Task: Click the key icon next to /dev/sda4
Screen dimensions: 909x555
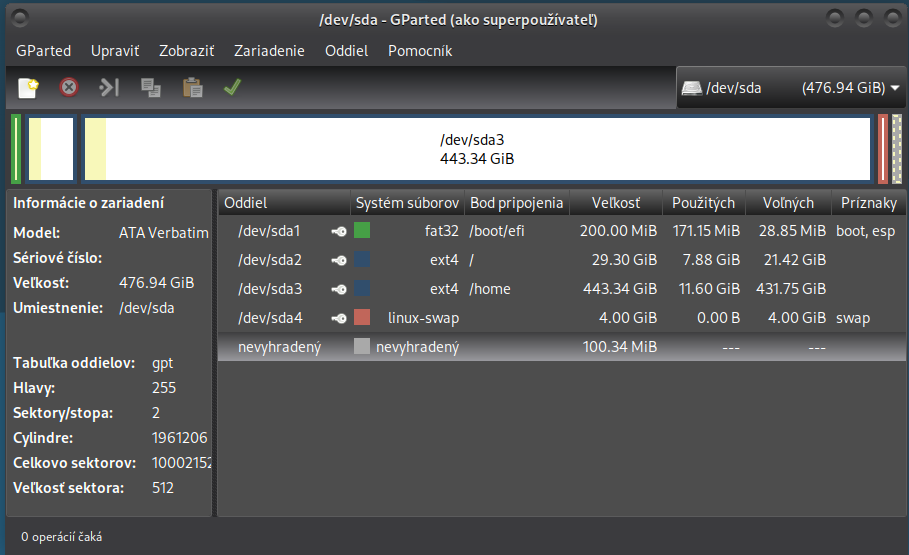Action: tap(340, 319)
